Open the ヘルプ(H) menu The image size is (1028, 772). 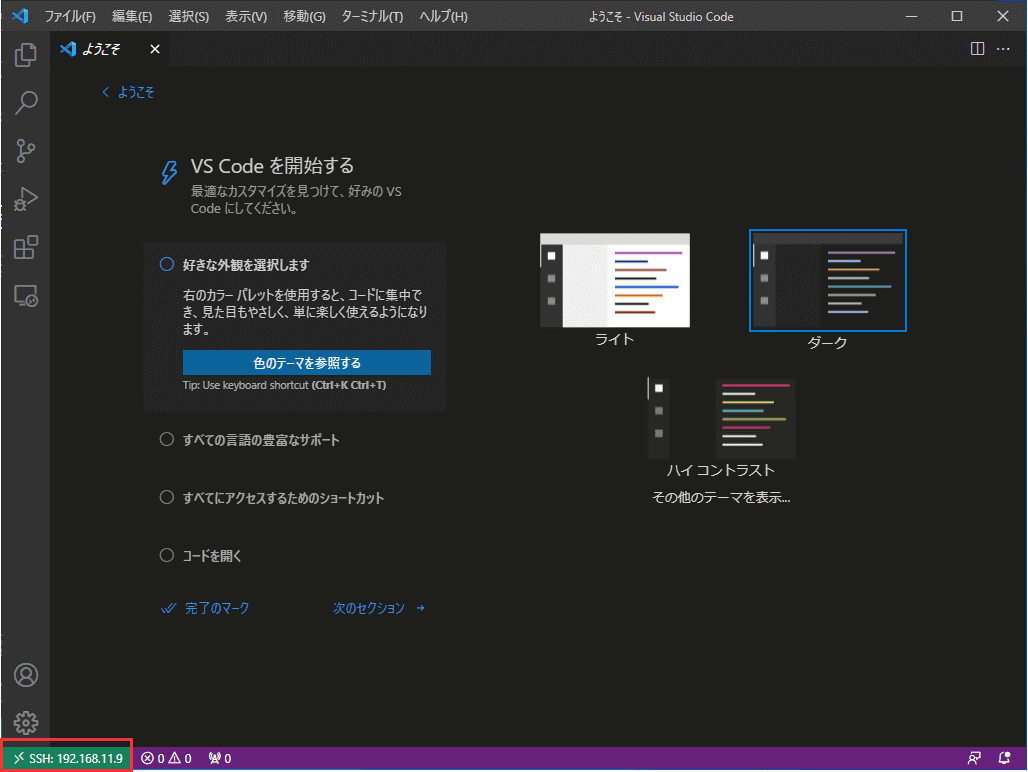(443, 16)
